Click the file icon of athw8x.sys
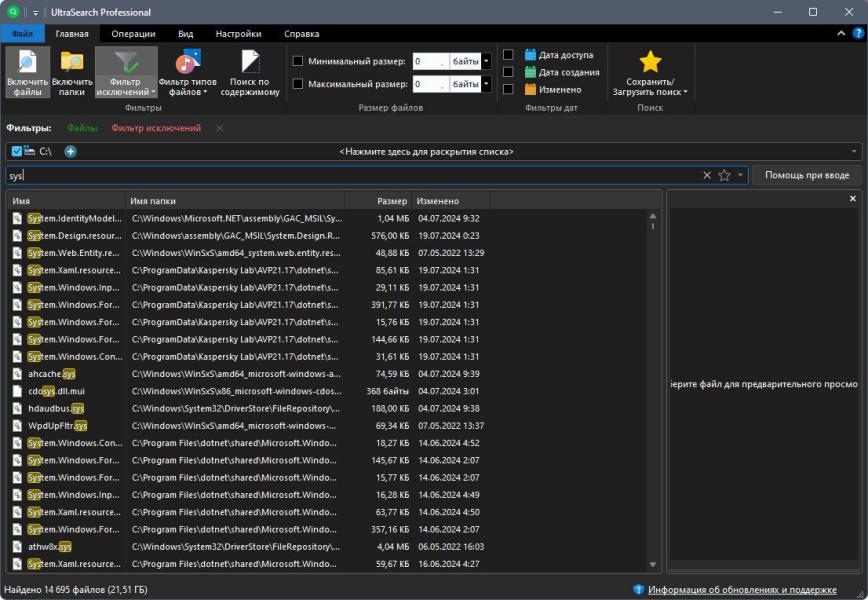 [x=17, y=546]
